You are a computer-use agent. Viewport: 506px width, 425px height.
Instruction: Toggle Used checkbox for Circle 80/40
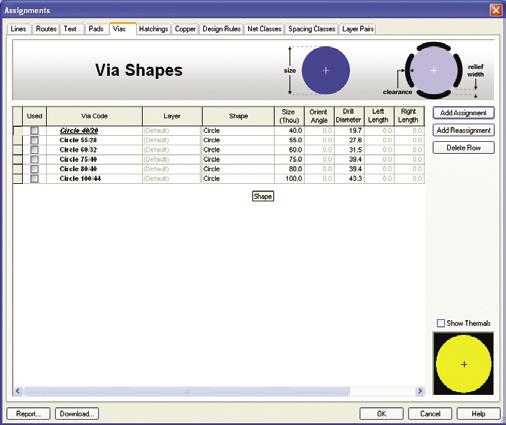point(34,169)
